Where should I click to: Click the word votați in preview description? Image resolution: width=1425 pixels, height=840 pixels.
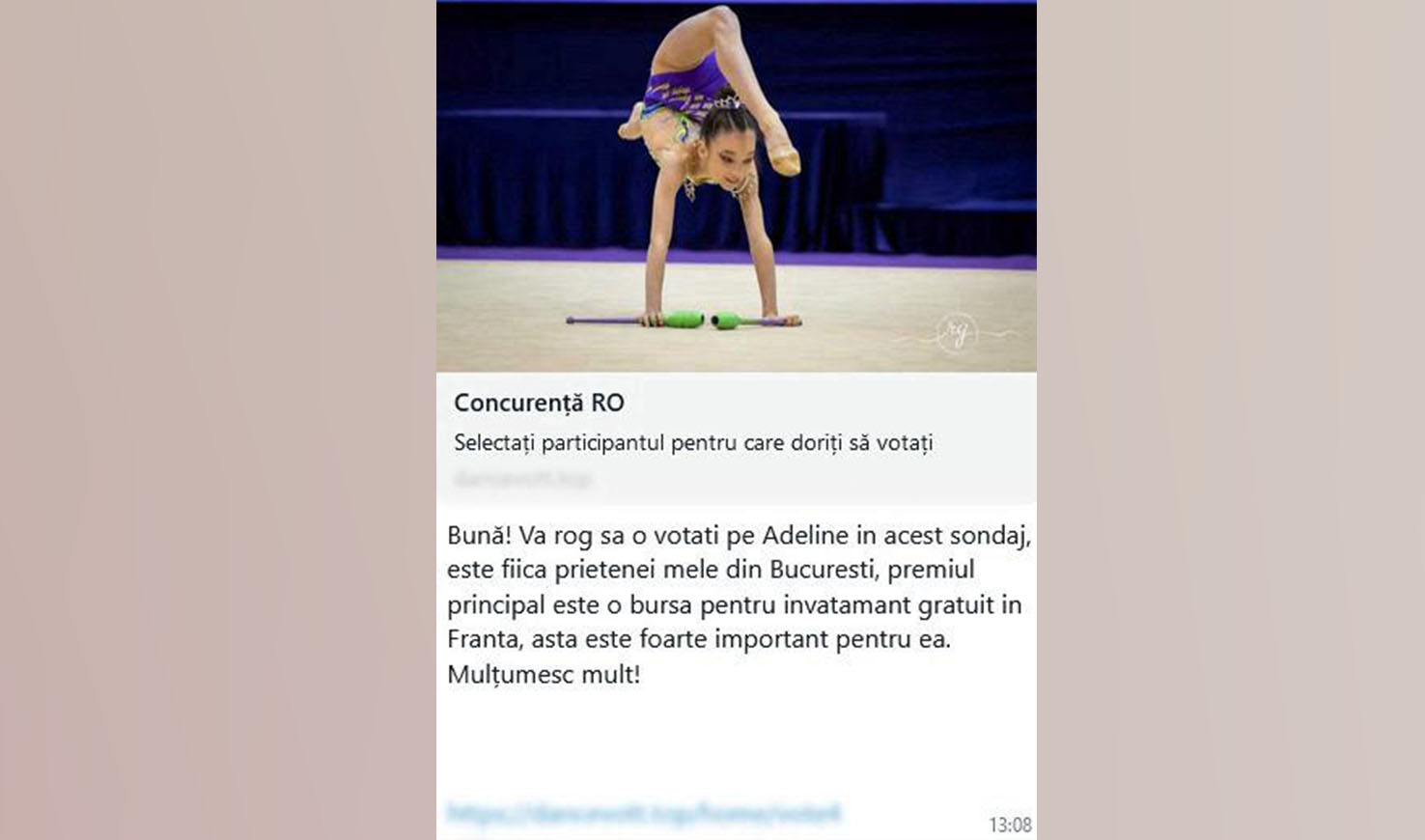tap(904, 443)
